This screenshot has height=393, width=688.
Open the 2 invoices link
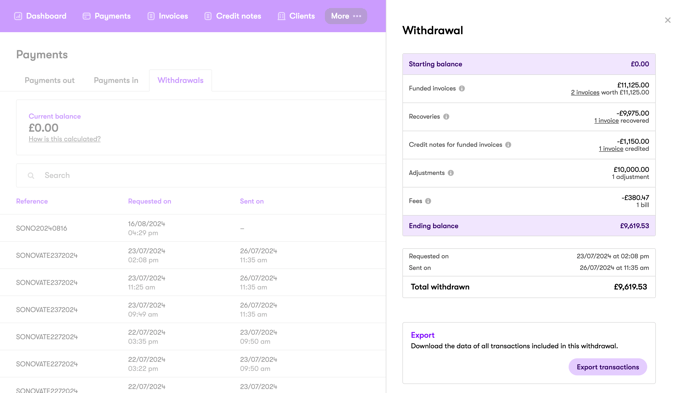pyautogui.click(x=584, y=93)
